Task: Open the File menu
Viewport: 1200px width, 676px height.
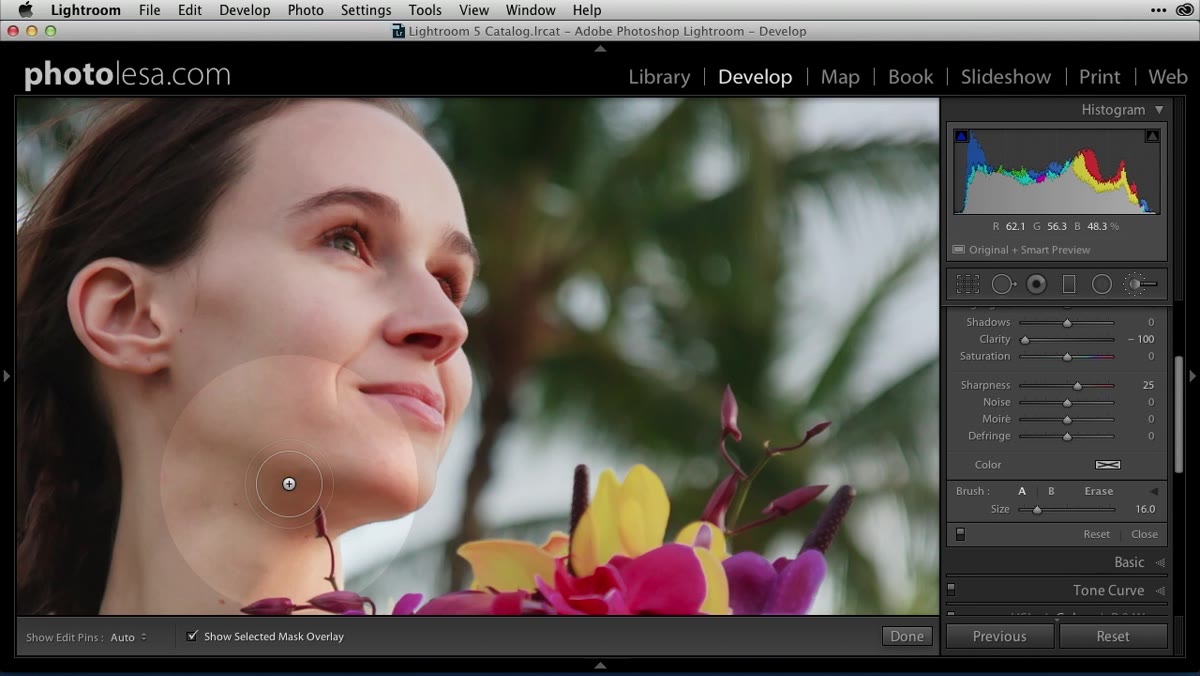Action: (x=149, y=10)
